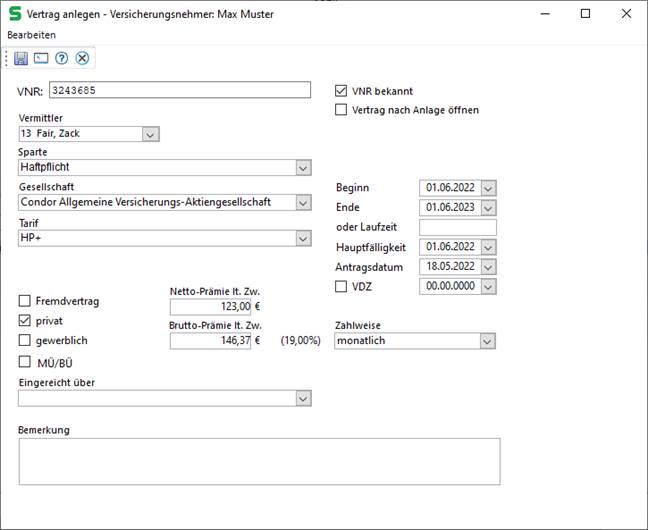Check the MÜ/BÜ checkbox
The image size is (648, 530).
(25, 362)
